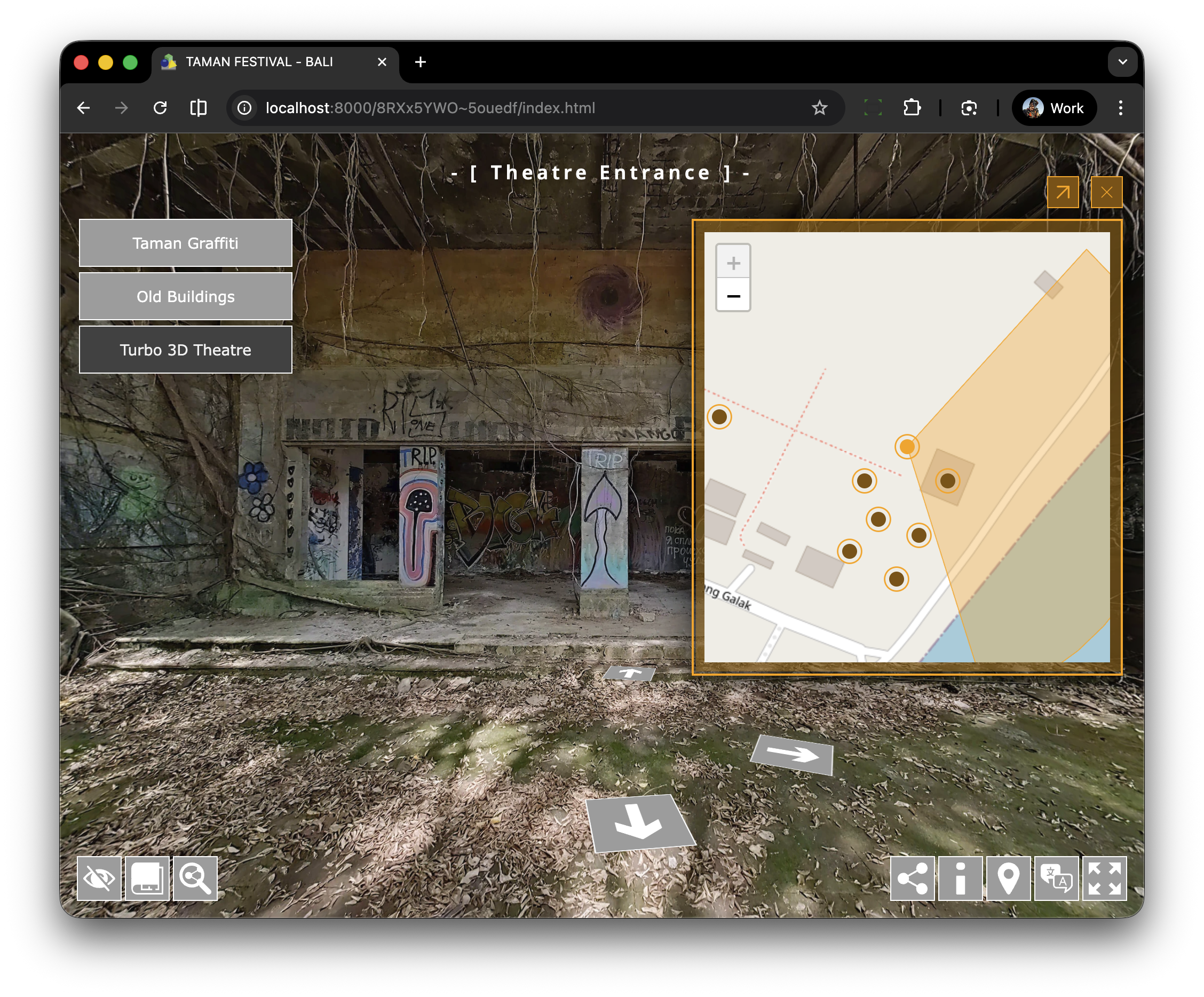Zoom out on the map
This screenshot has width=1204, height=997.
[733, 296]
